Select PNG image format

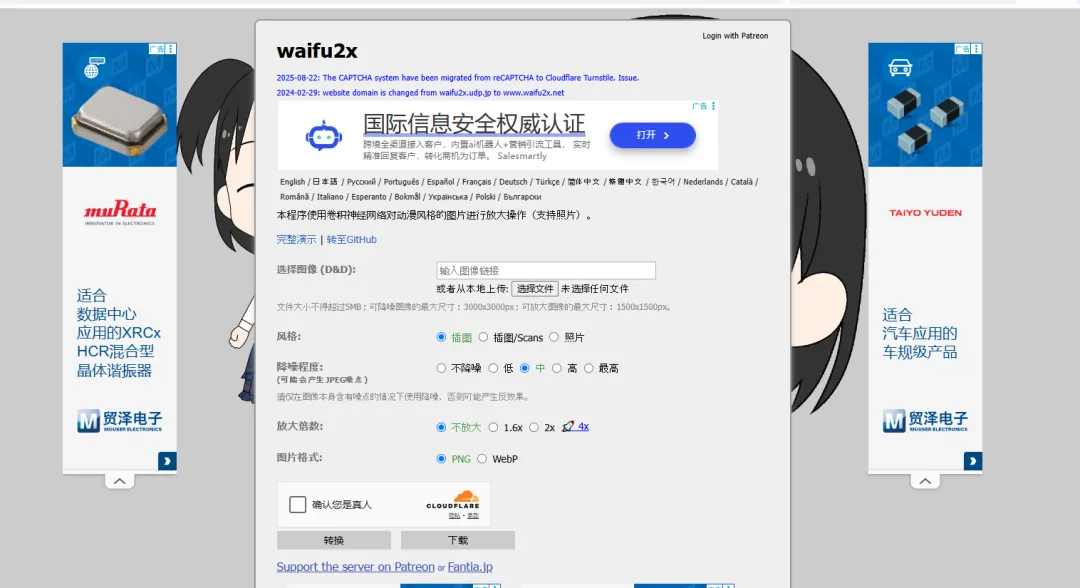(441, 459)
